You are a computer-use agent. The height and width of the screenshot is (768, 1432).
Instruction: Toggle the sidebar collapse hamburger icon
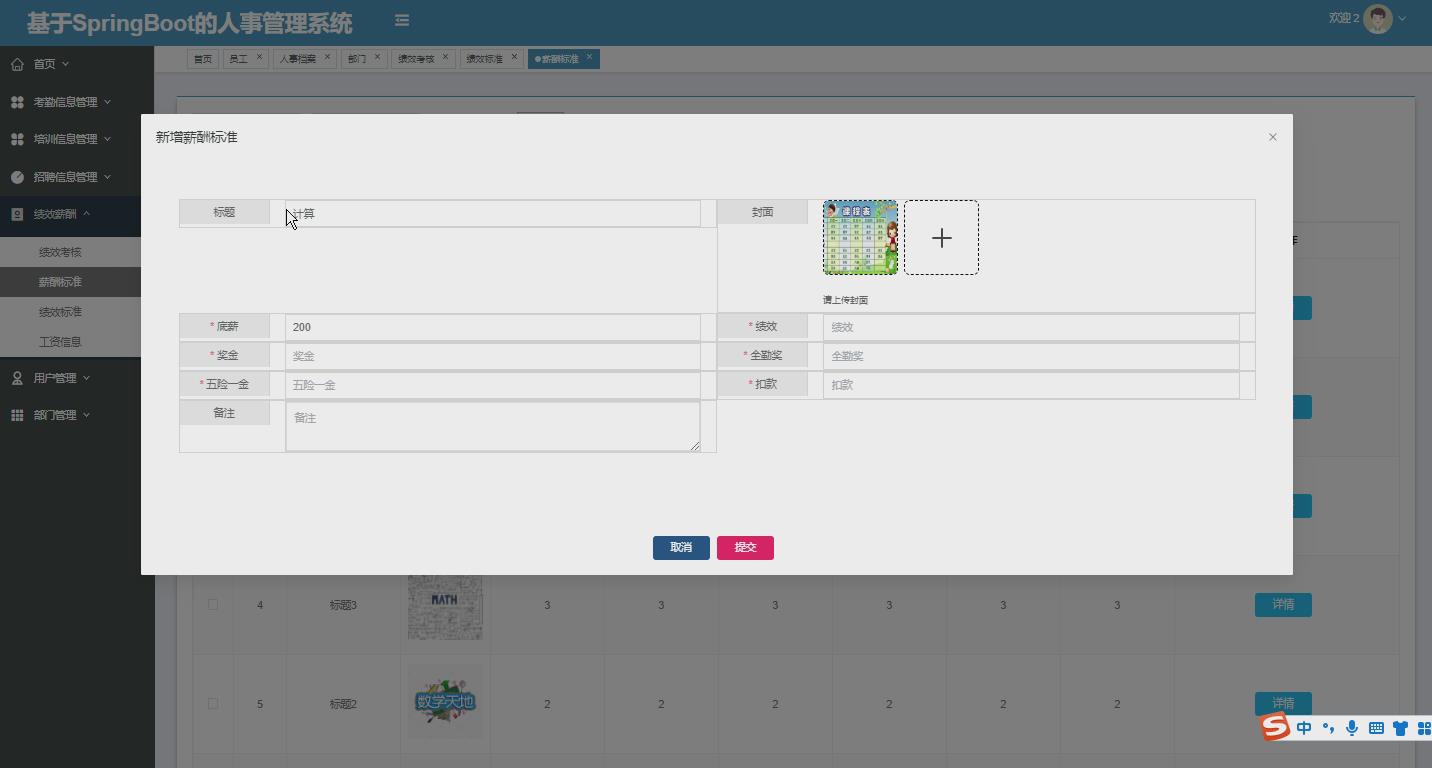(x=401, y=20)
